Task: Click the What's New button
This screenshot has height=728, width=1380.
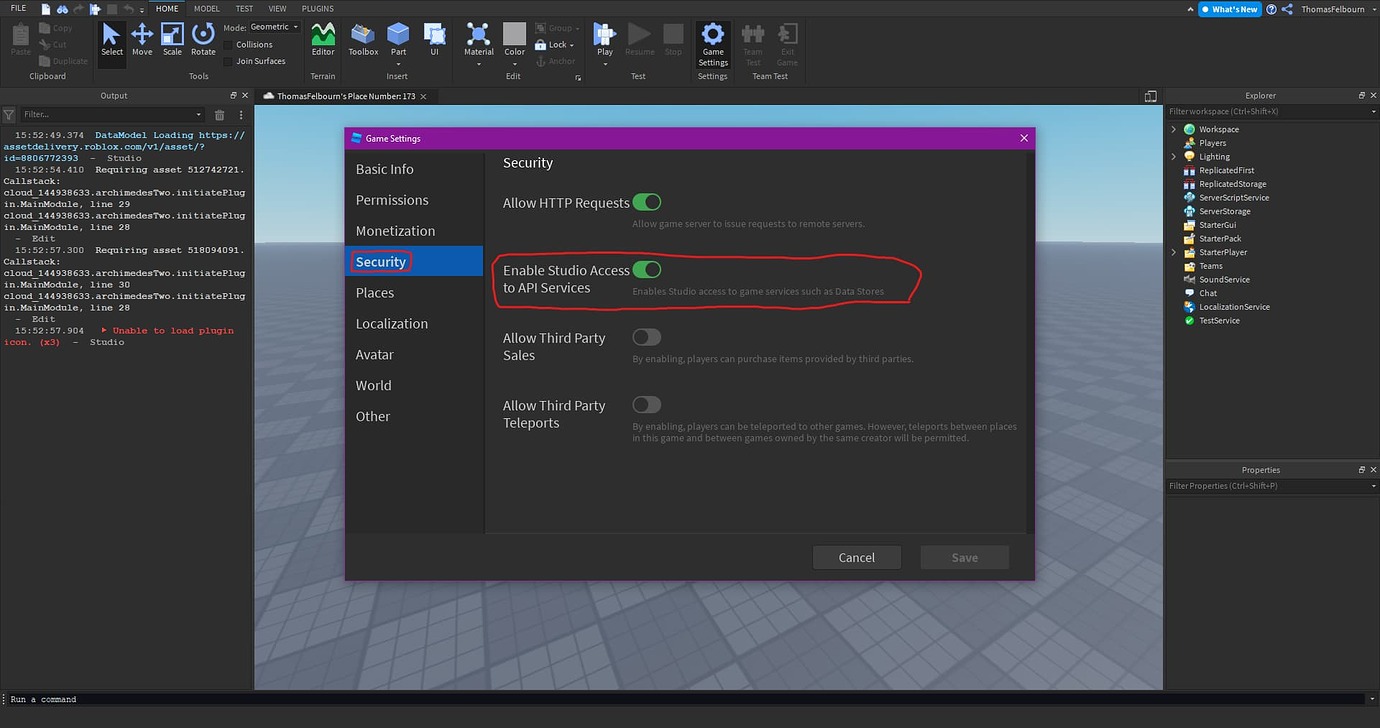Action: pyautogui.click(x=1230, y=9)
